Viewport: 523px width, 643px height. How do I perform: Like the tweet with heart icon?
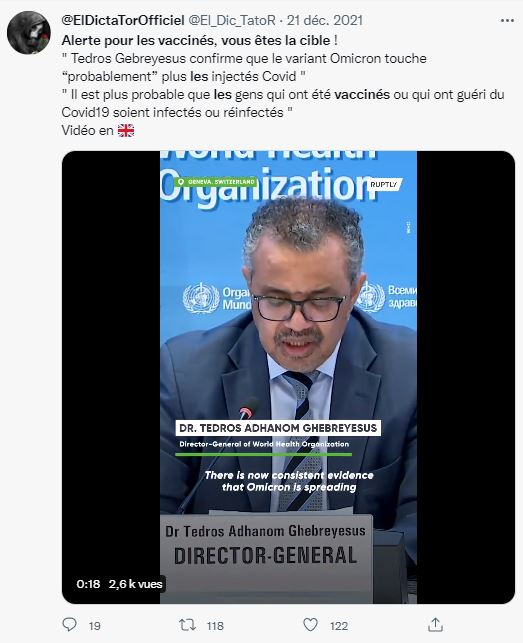tap(311, 625)
